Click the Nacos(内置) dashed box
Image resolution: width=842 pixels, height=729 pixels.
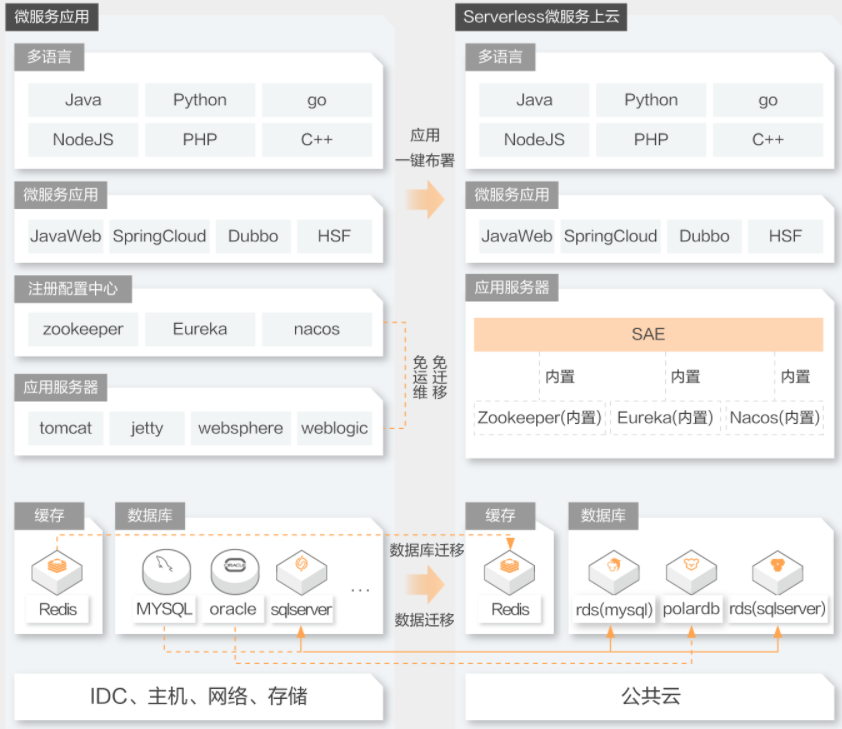[775, 418]
